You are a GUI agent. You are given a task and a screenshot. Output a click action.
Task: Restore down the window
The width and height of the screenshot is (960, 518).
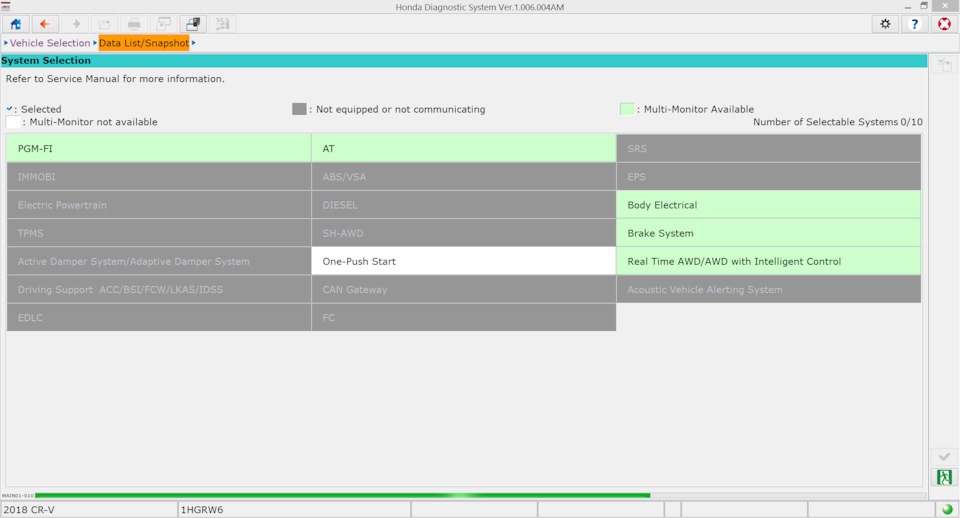coord(924,6)
